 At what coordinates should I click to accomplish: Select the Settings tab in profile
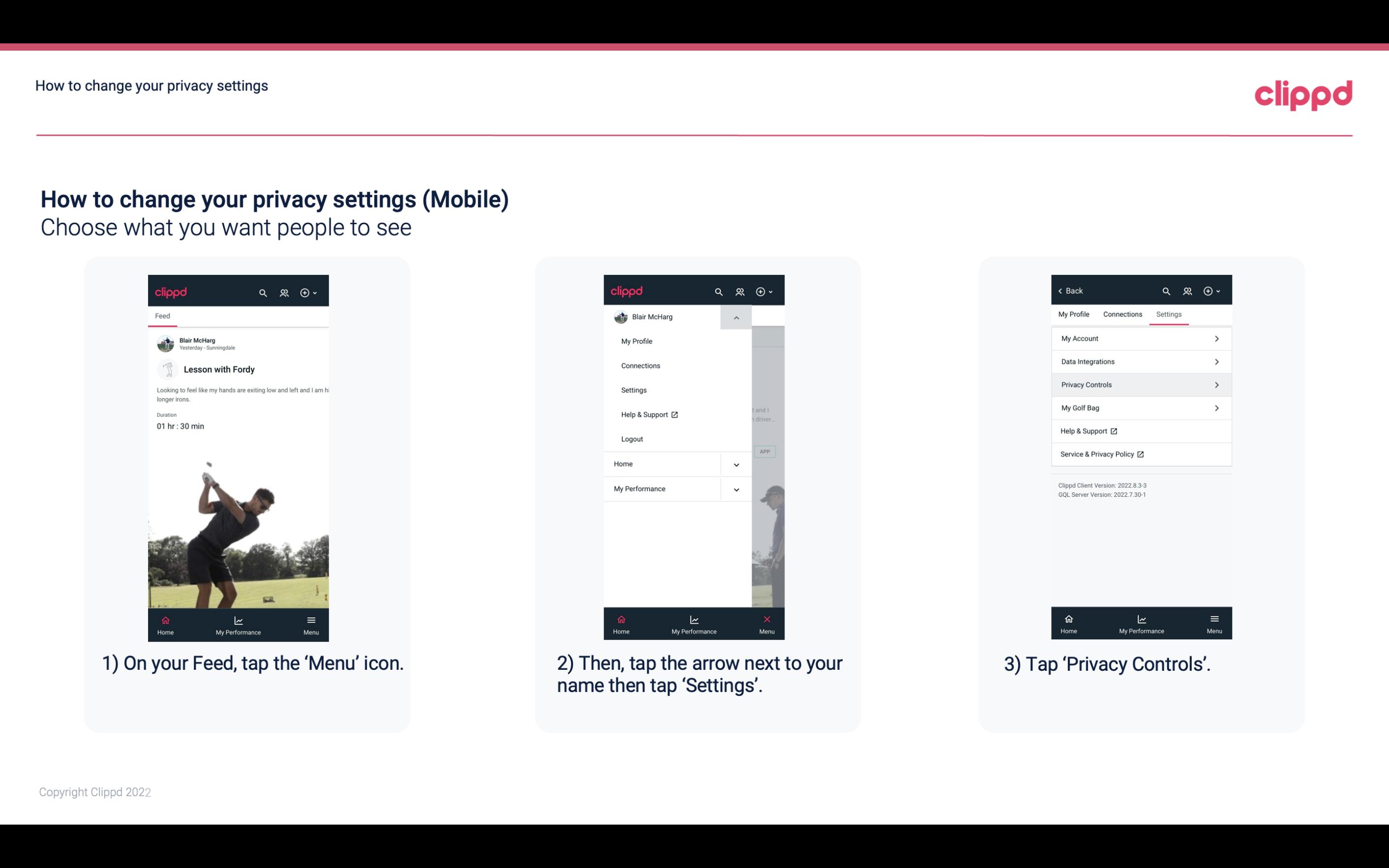coord(1169,314)
